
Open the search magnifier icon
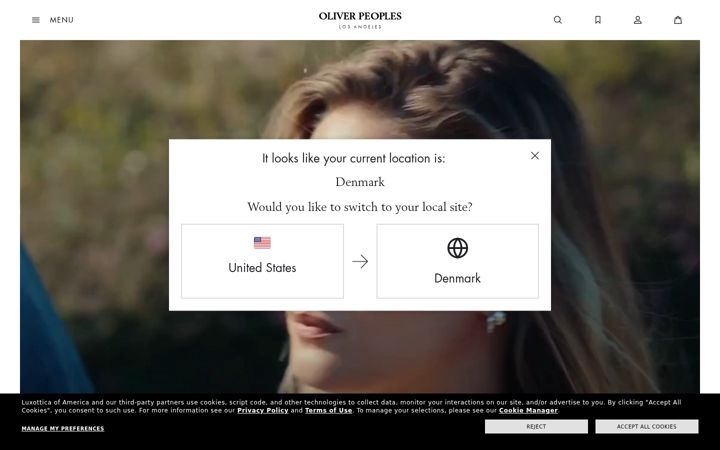[x=557, y=20]
